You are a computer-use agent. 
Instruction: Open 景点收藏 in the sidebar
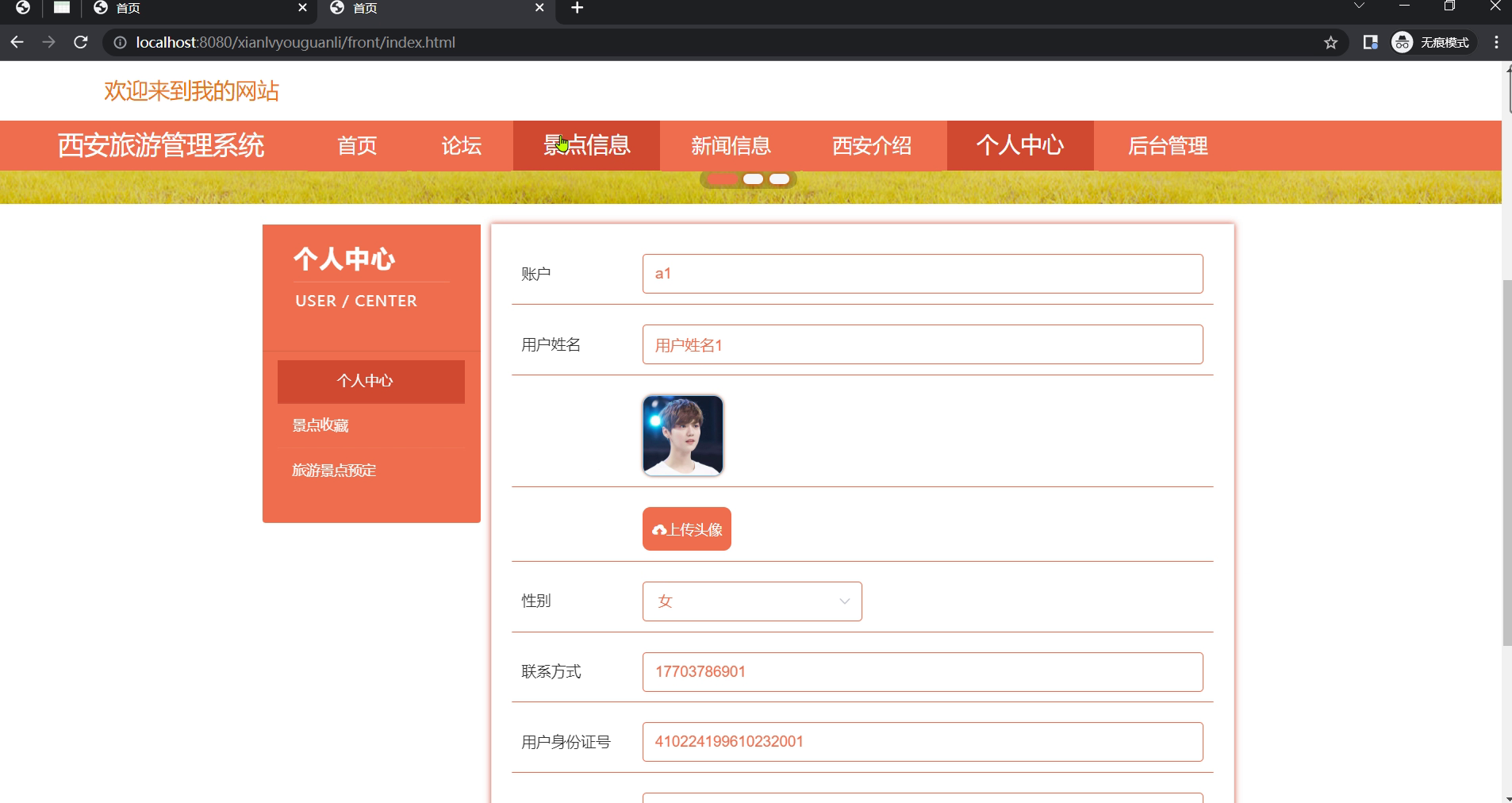(371, 425)
